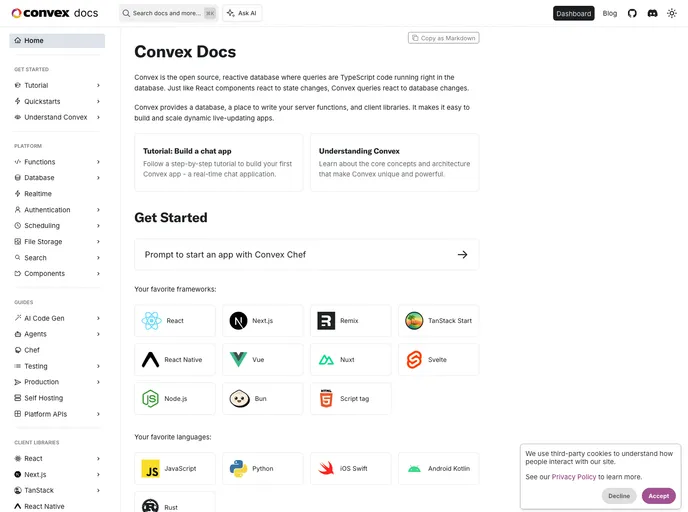This screenshot has height=512, width=688.
Task: Open the Privacy Policy link
Action: coord(574,477)
